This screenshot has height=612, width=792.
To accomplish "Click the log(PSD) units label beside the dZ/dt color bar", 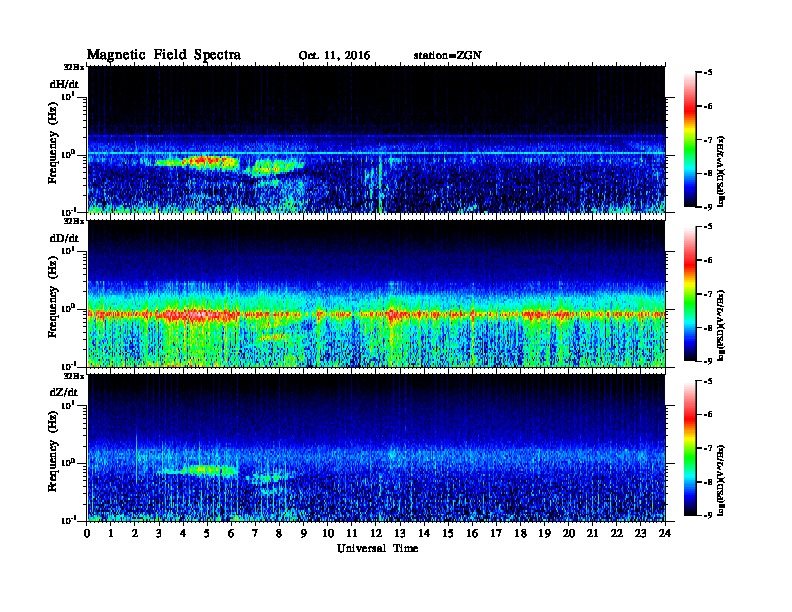I will coord(721,480).
